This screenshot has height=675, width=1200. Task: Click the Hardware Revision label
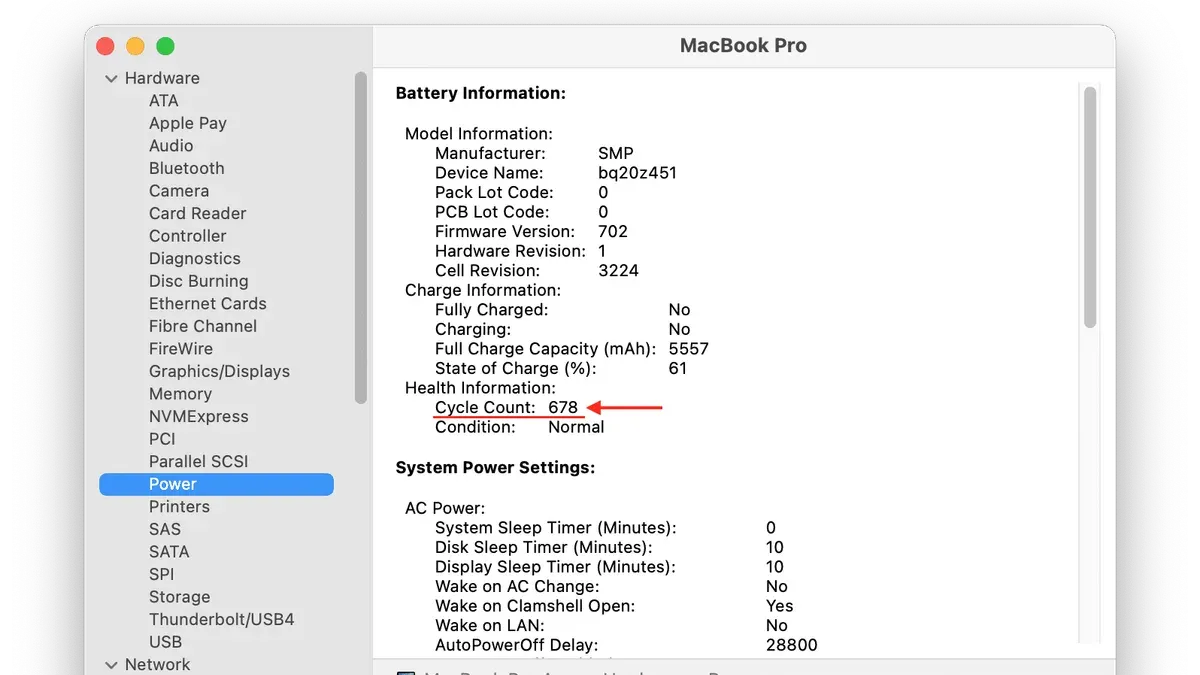[511, 251]
